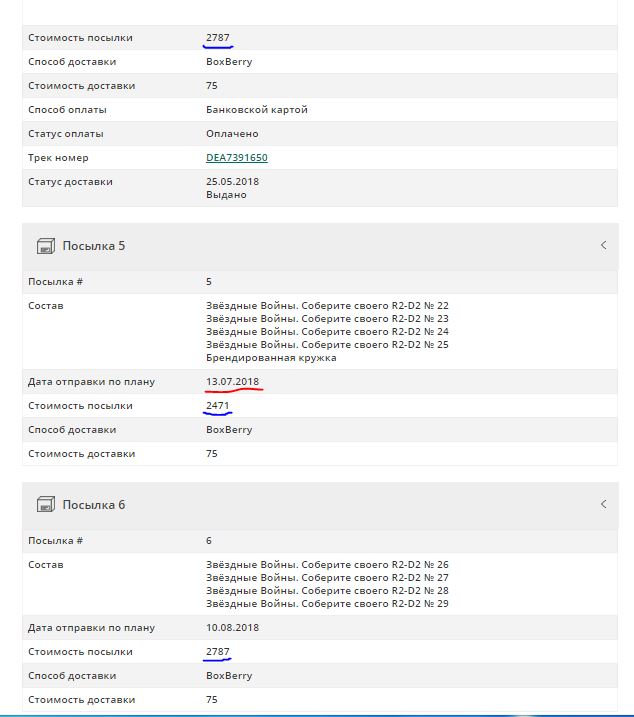Collapse the Посылка 6 section chevron
Viewport: 634px width, 717px height.
(x=603, y=504)
